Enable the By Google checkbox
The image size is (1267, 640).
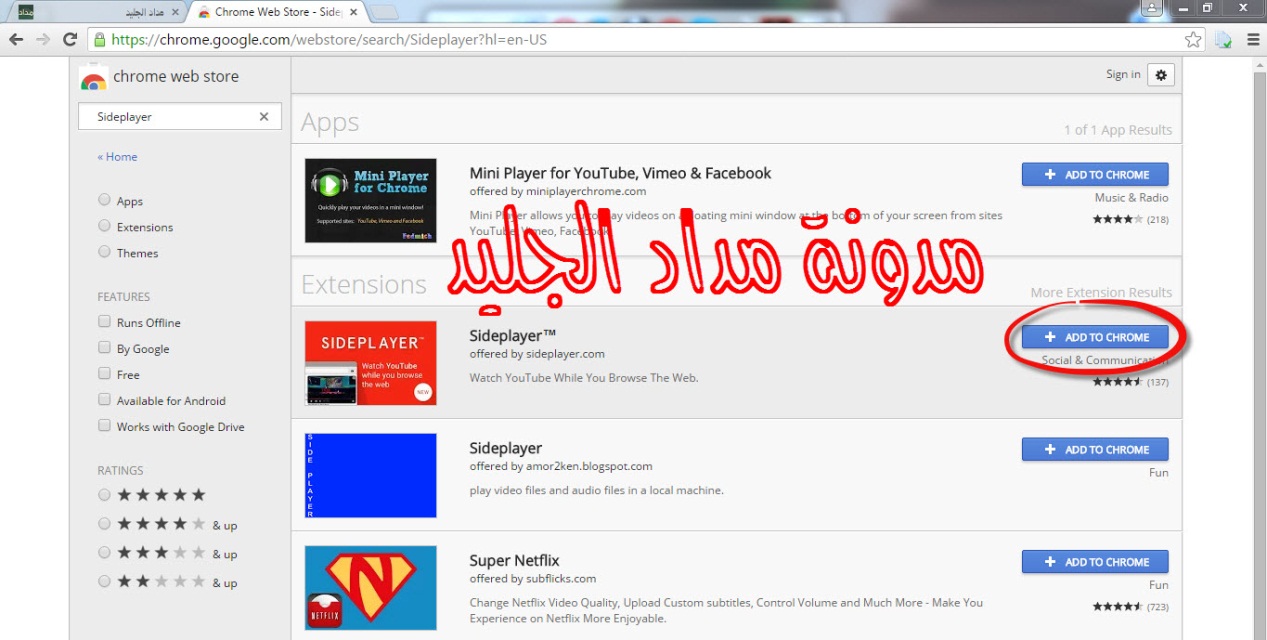[104, 348]
